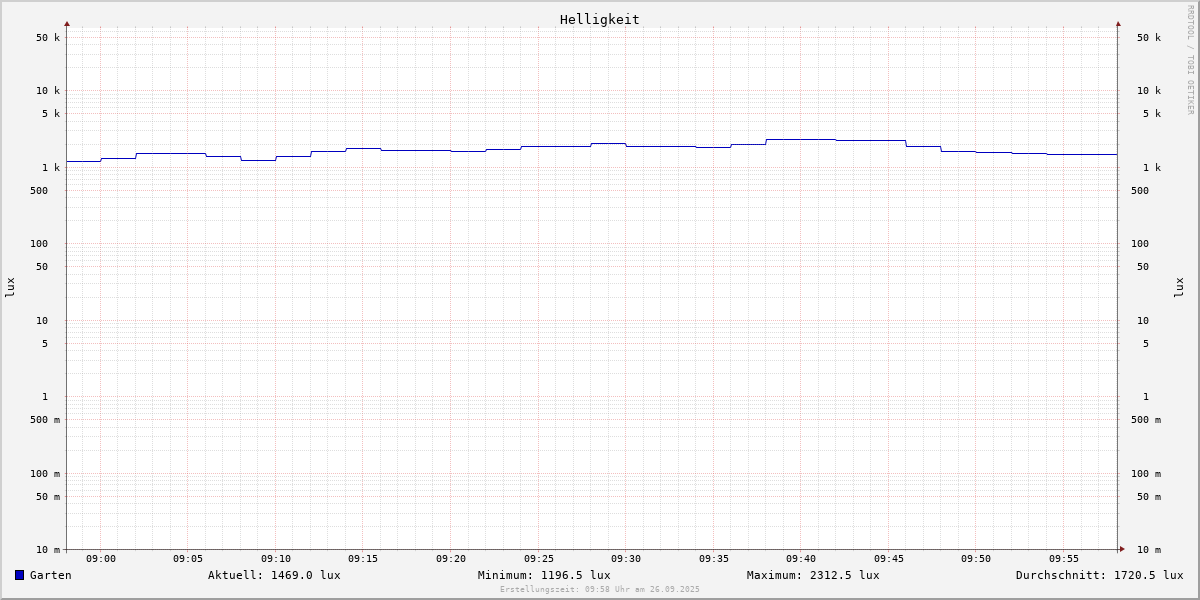
Task: Select the Helligkeit chart title
Action: [599, 19]
